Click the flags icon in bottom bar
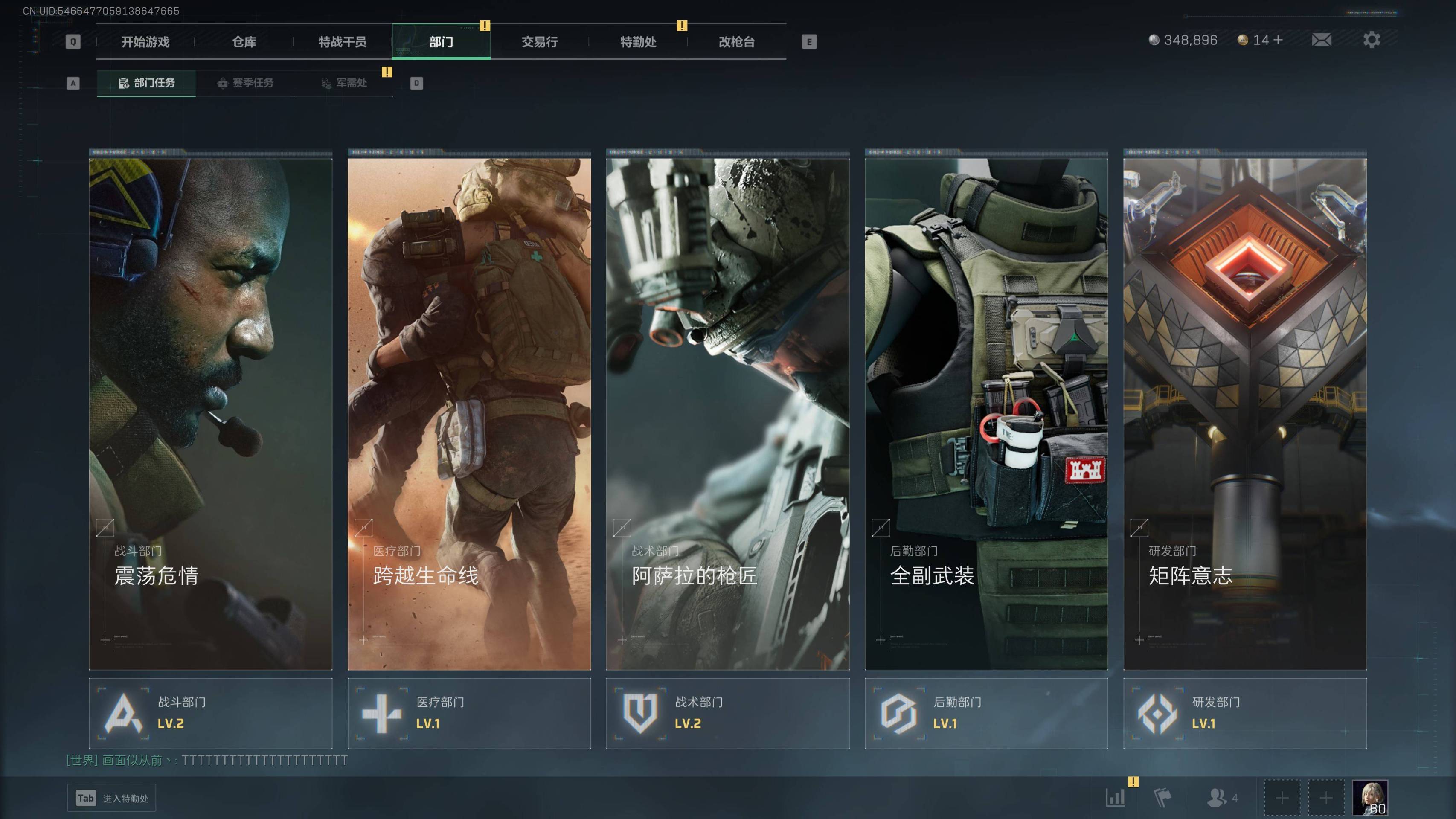Screen dimensions: 1456x819 (x=1162, y=798)
